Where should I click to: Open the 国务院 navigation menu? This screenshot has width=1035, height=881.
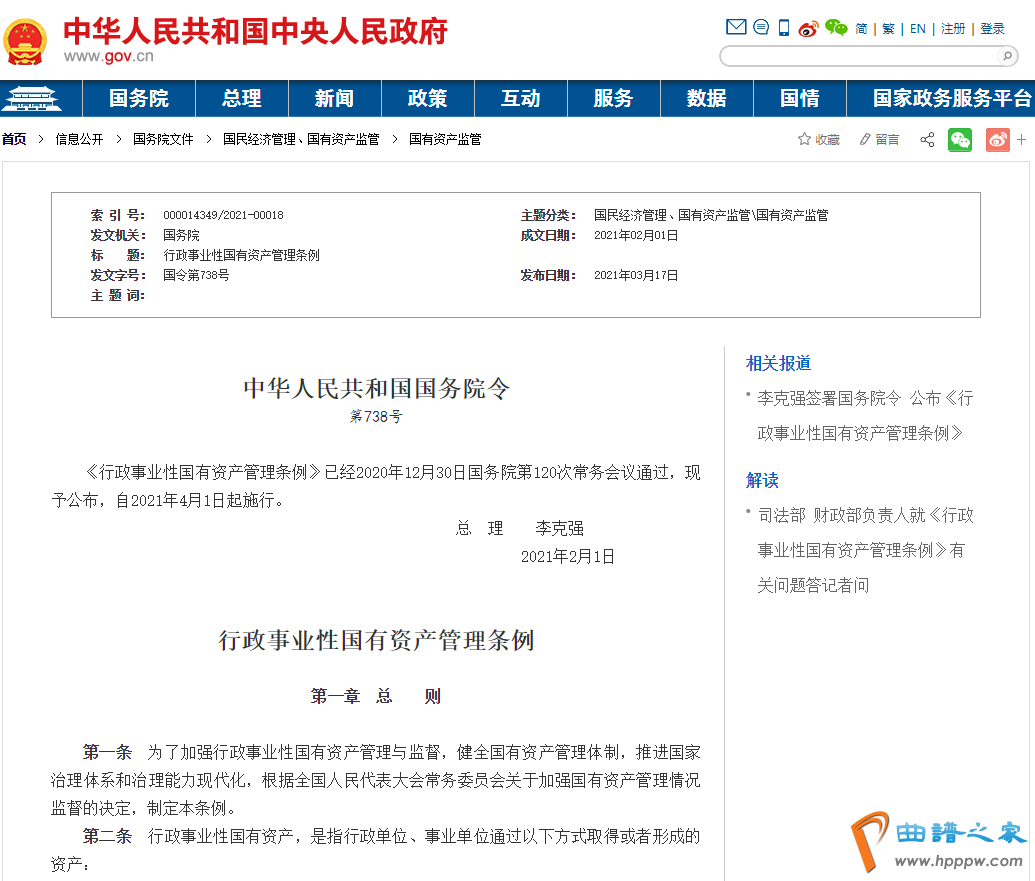click(x=139, y=99)
